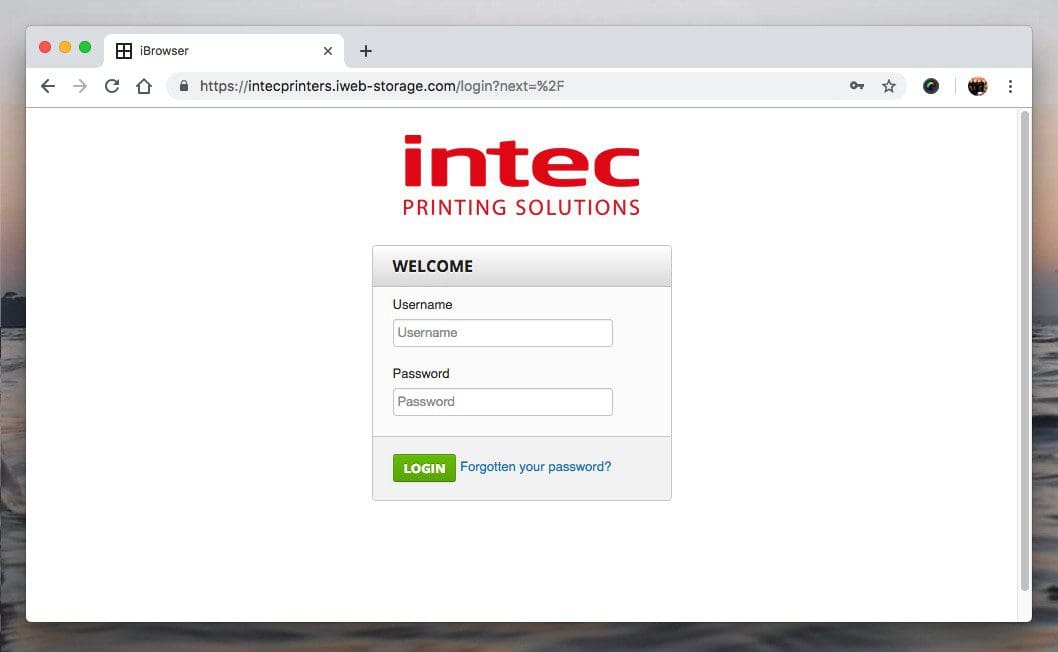This screenshot has height=652, width=1058.
Task: Click the yellow minimize traffic light
Action: (x=64, y=46)
